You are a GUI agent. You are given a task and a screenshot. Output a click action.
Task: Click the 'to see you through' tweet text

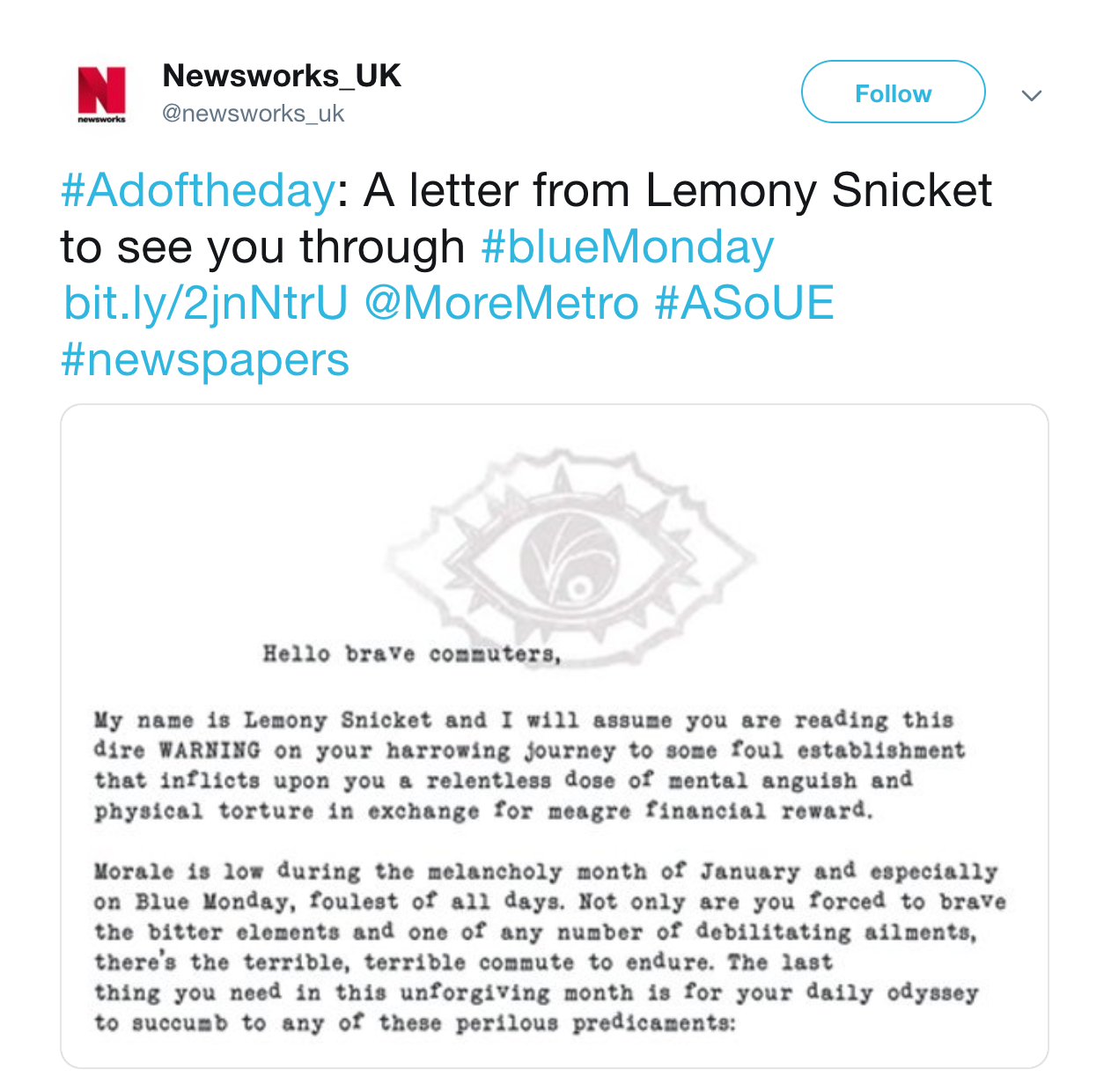(x=262, y=247)
